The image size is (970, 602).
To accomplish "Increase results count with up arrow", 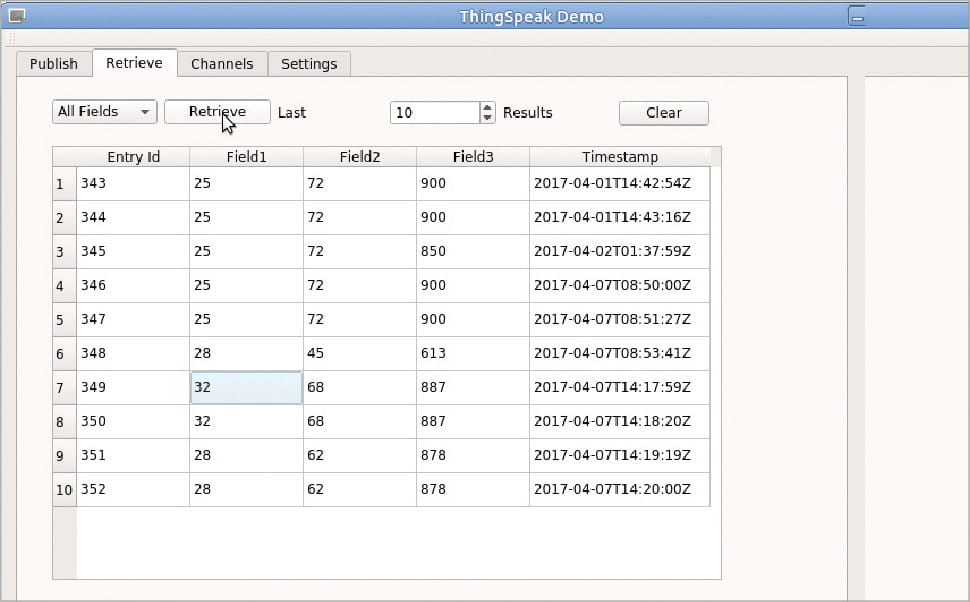I will click(x=487, y=107).
